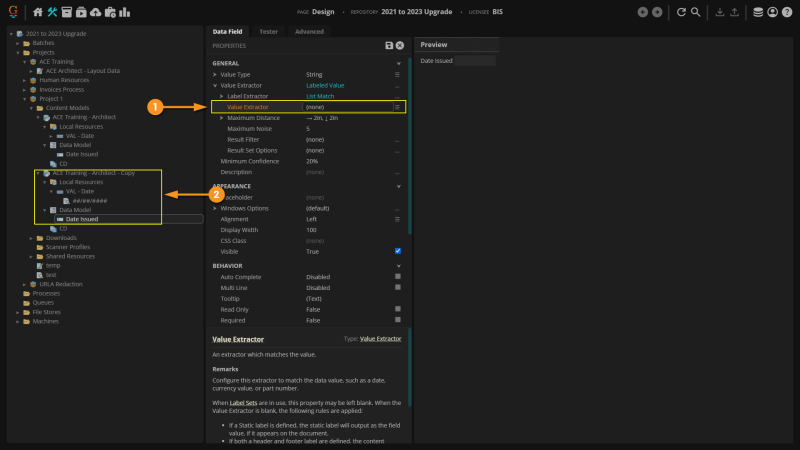Image resolution: width=800 pixels, height=450 pixels.
Task: Open search with the magnifier icon
Action: pyautogui.click(x=696, y=12)
